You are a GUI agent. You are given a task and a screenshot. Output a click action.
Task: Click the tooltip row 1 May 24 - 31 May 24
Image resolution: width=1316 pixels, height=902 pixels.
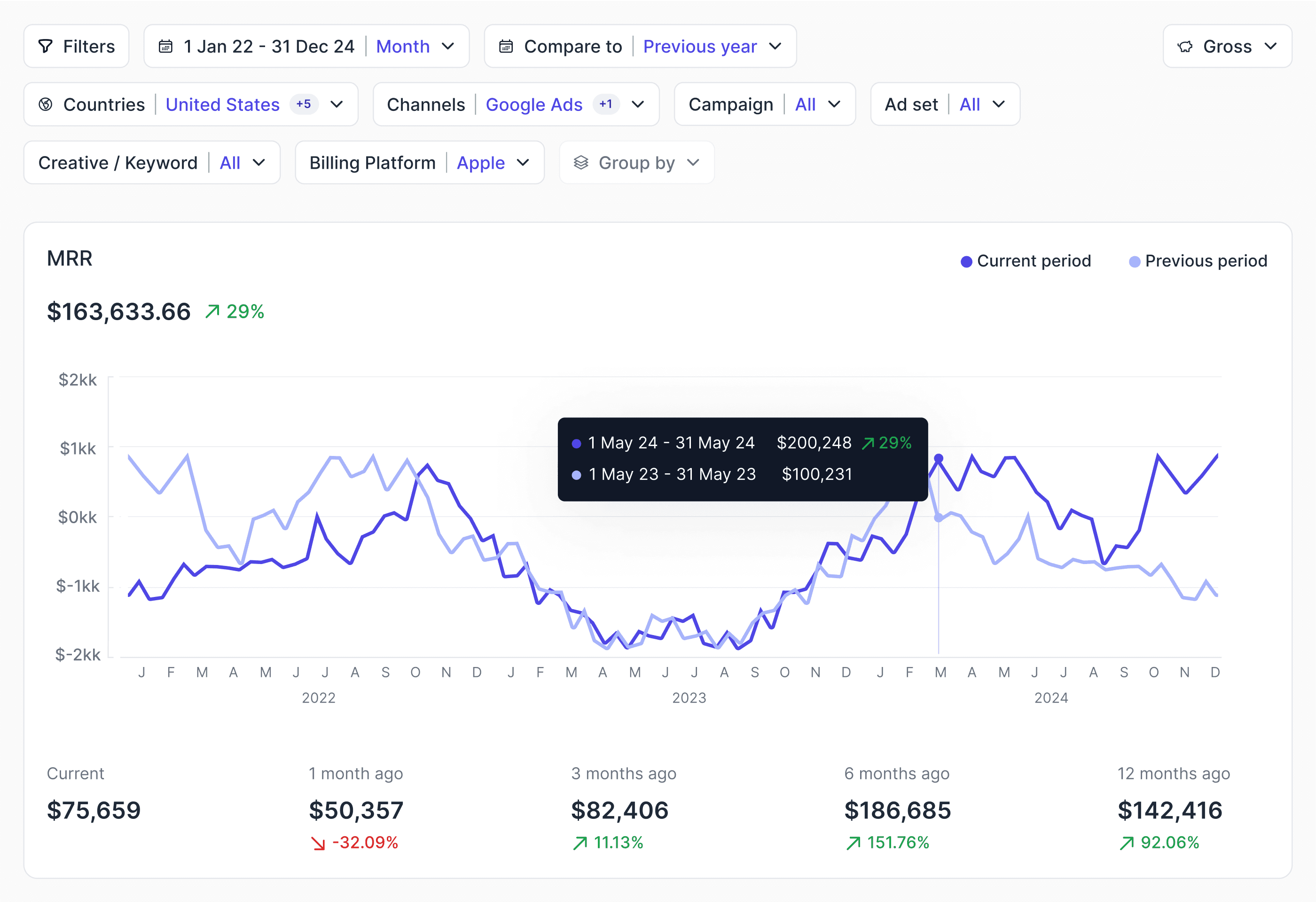pos(743,443)
